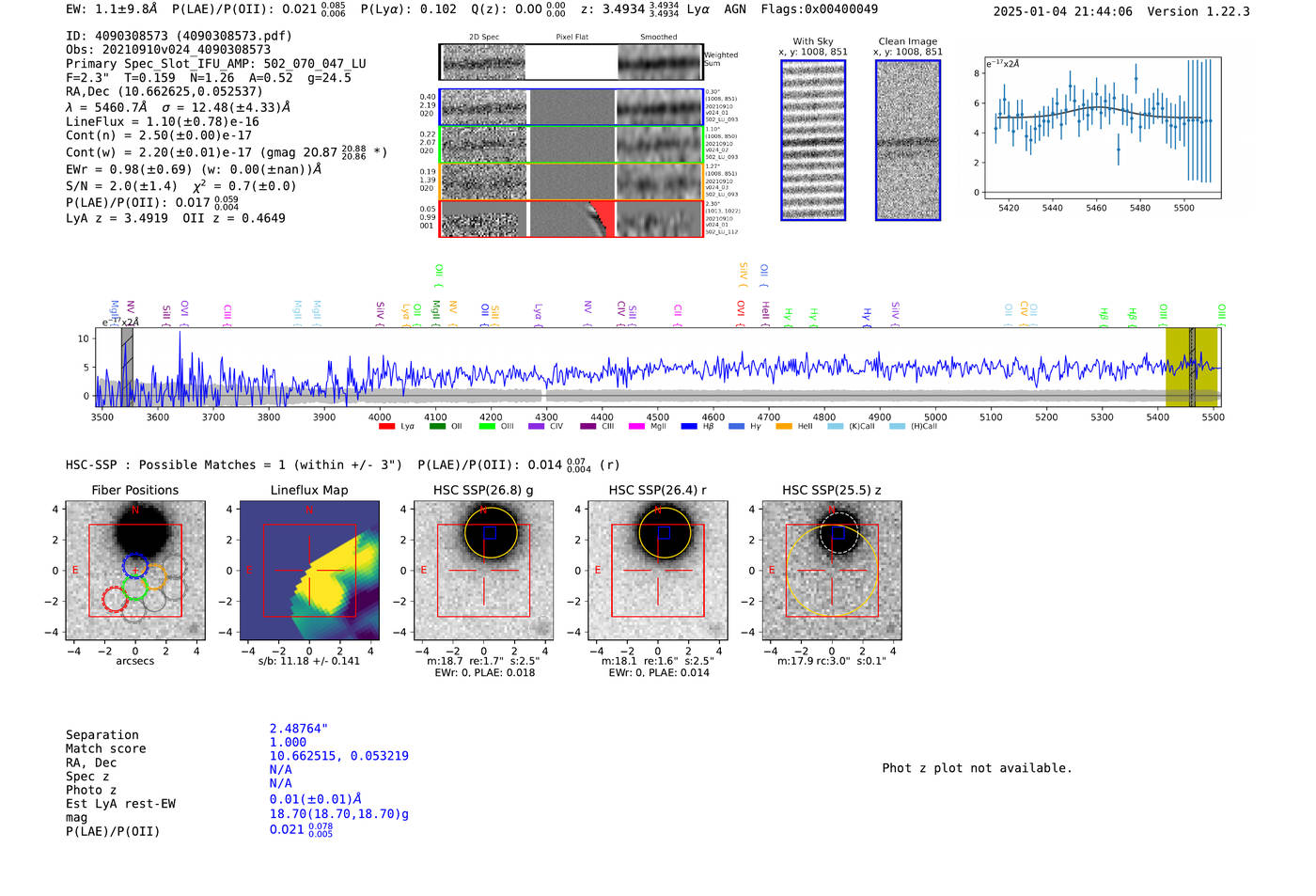
Task: Click the orange circle fiber in Fiber Positions
Action: (x=154, y=577)
